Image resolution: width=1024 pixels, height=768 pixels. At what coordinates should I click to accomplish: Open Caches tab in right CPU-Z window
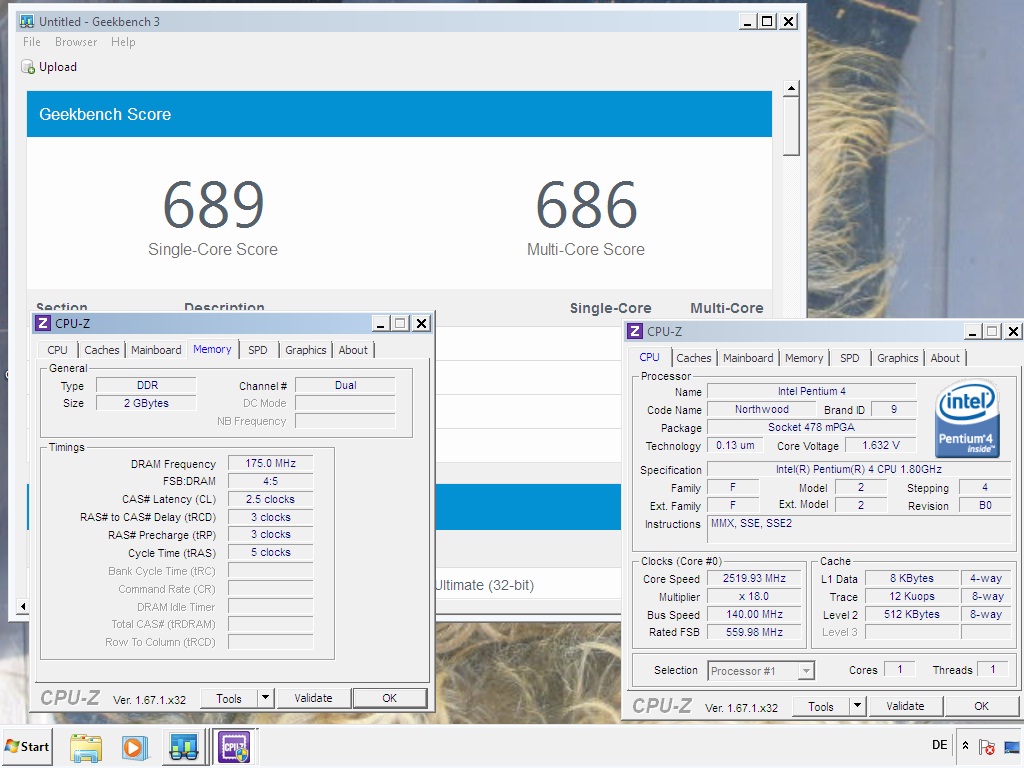[x=694, y=358]
